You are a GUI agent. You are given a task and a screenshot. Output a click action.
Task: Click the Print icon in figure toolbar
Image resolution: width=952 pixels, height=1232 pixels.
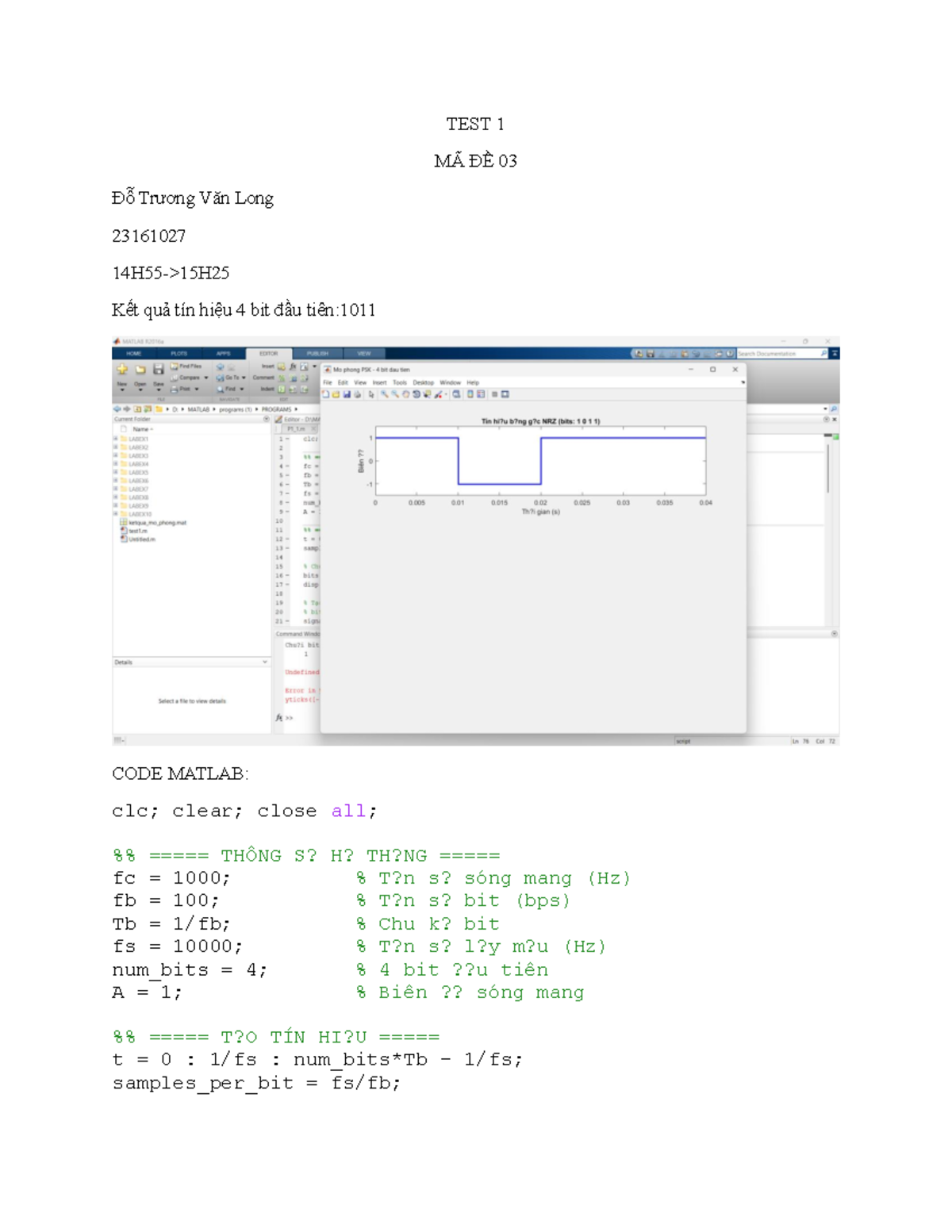357,394
